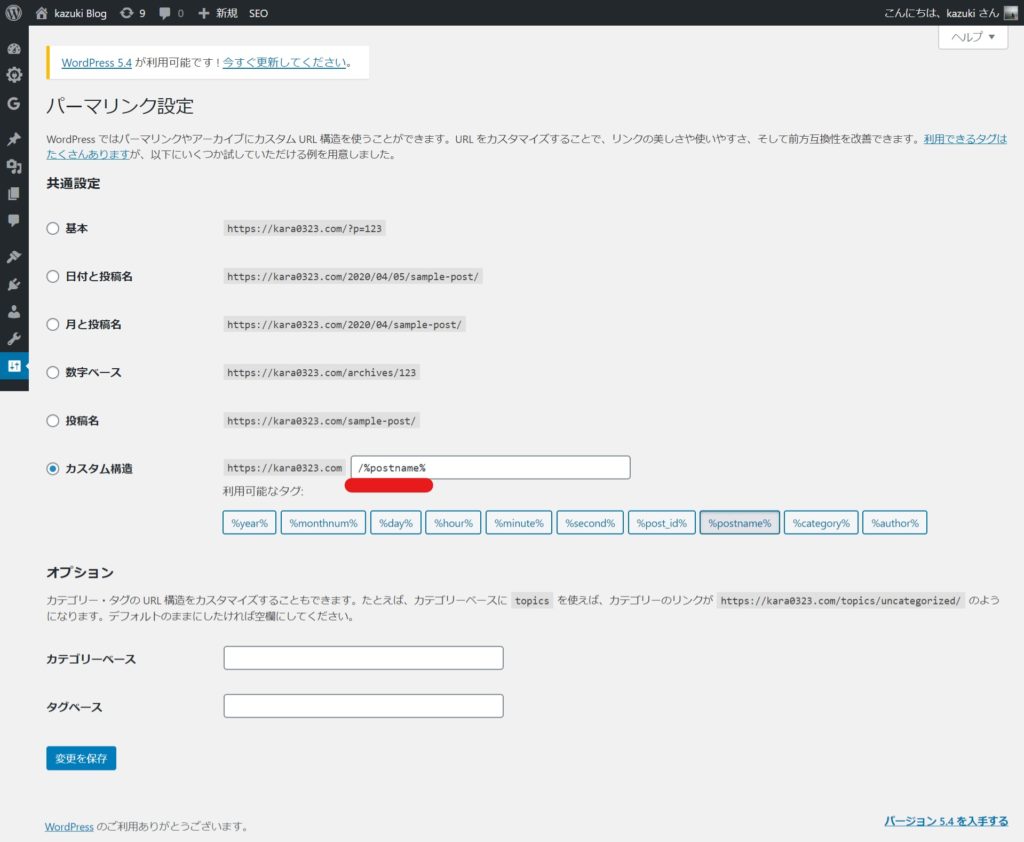Click the オプション section heading
The width and height of the screenshot is (1024, 842).
pos(80,572)
